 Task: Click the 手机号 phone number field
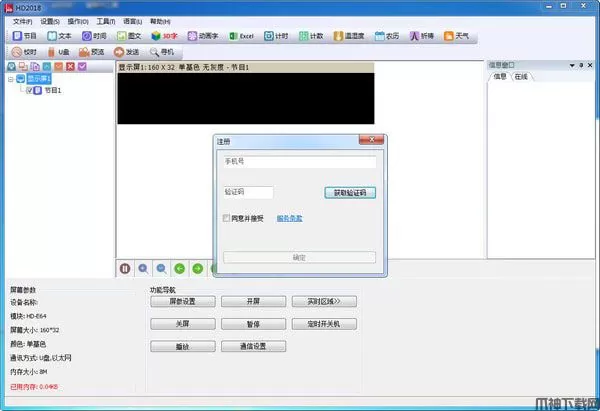tap(299, 162)
